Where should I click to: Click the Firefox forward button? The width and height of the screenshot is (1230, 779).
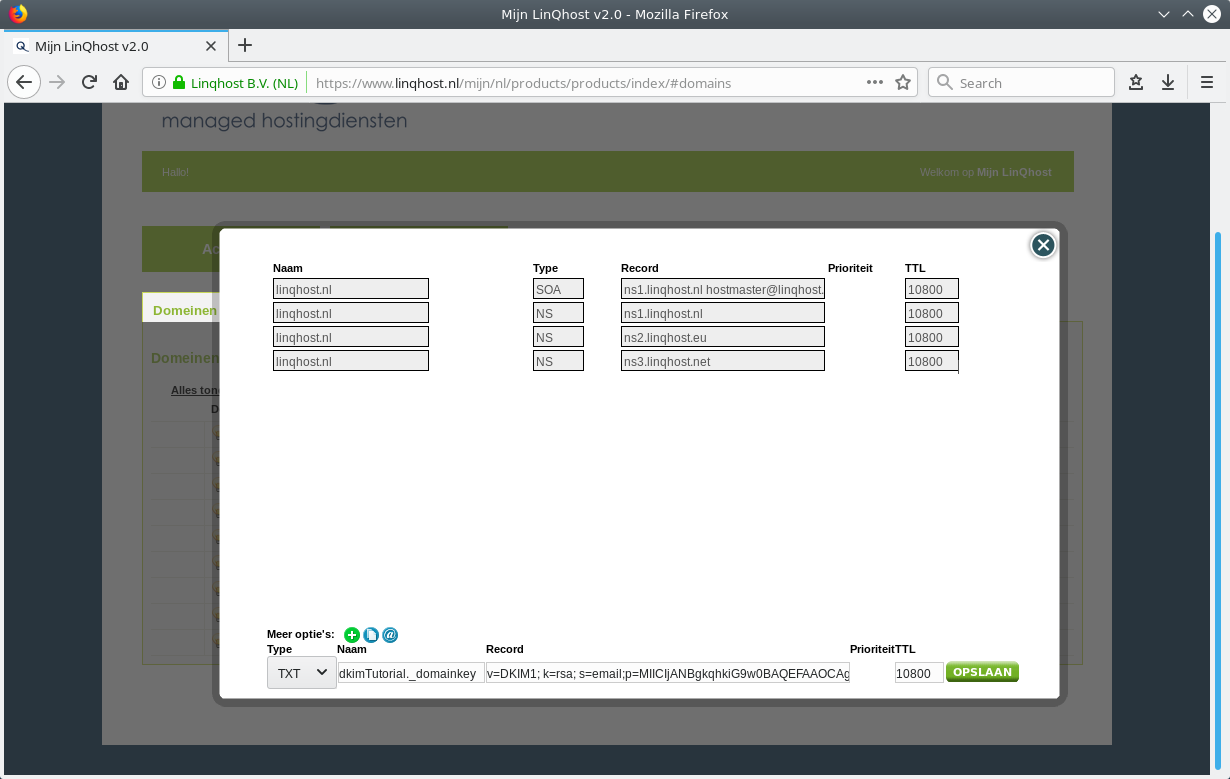pyautogui.click(x=57, y=83)
